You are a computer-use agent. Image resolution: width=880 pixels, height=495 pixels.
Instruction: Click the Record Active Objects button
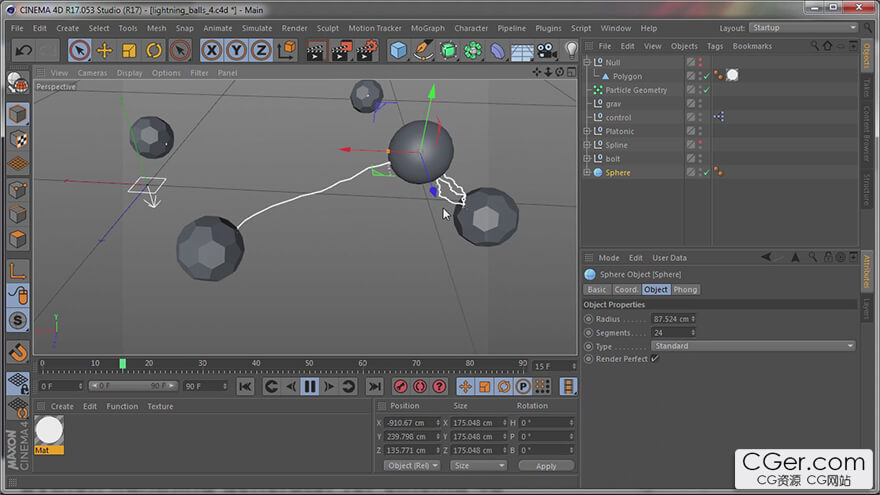coord(400,386)
